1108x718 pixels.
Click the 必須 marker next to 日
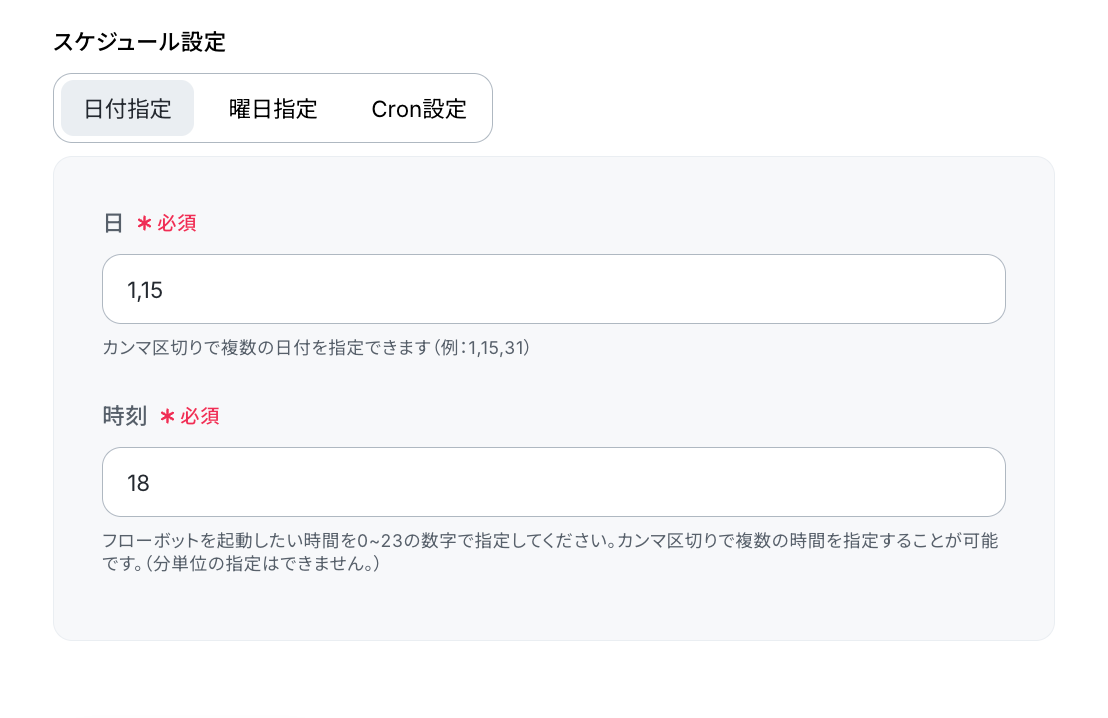coord(177,223)
